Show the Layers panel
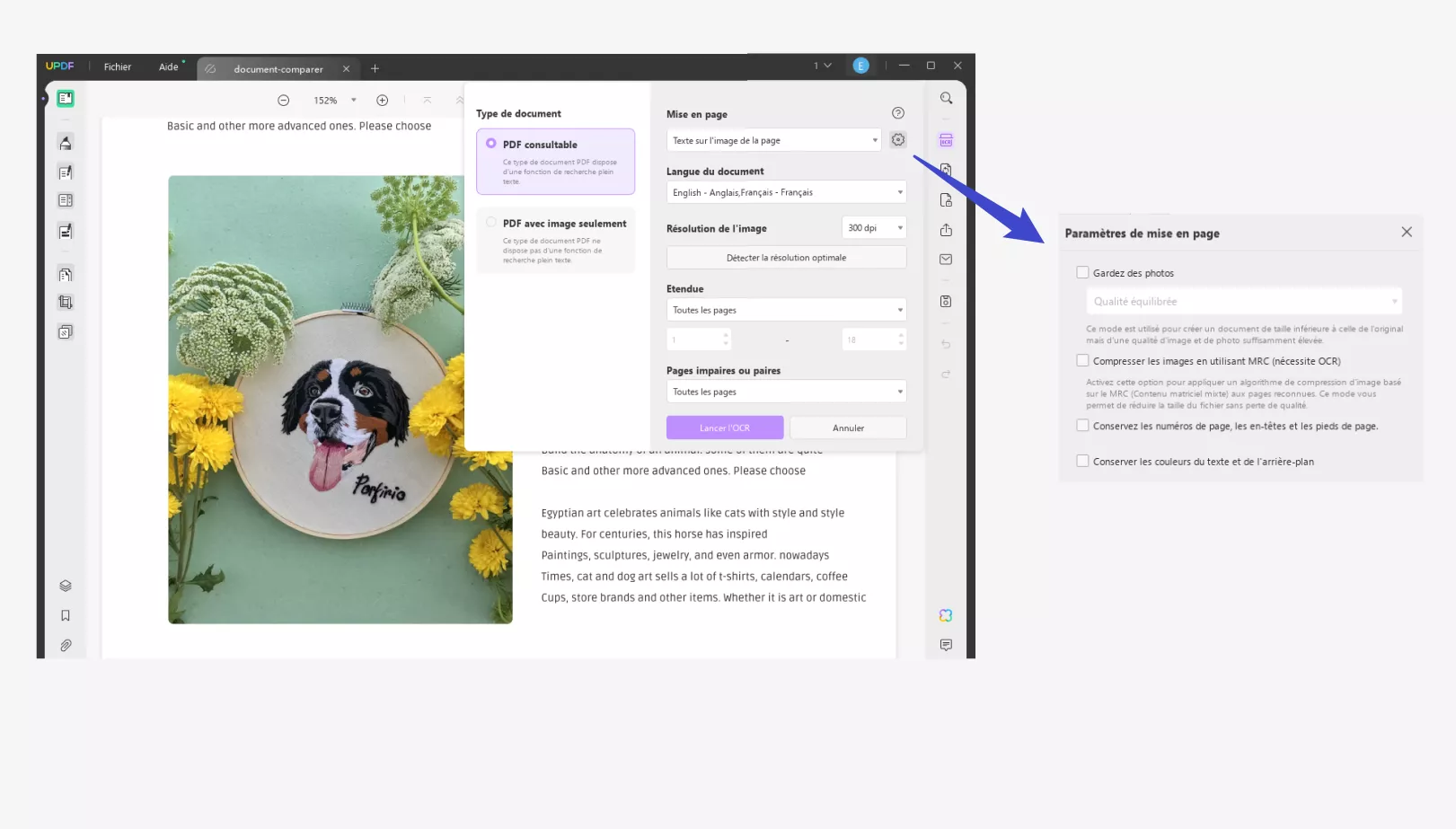The width and height of the screenshot is (1456, 829). pos(66,586)
